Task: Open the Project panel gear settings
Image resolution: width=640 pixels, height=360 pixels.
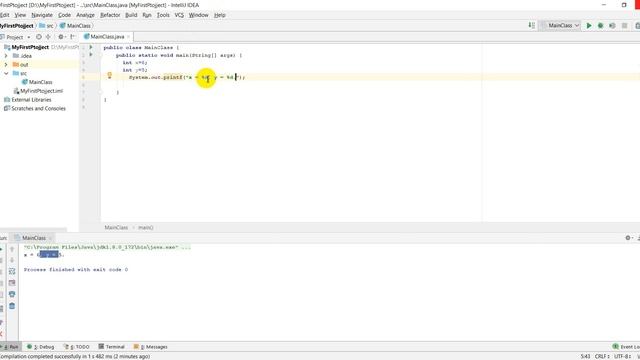Action: pyautogui.click(x=61, y=37)
